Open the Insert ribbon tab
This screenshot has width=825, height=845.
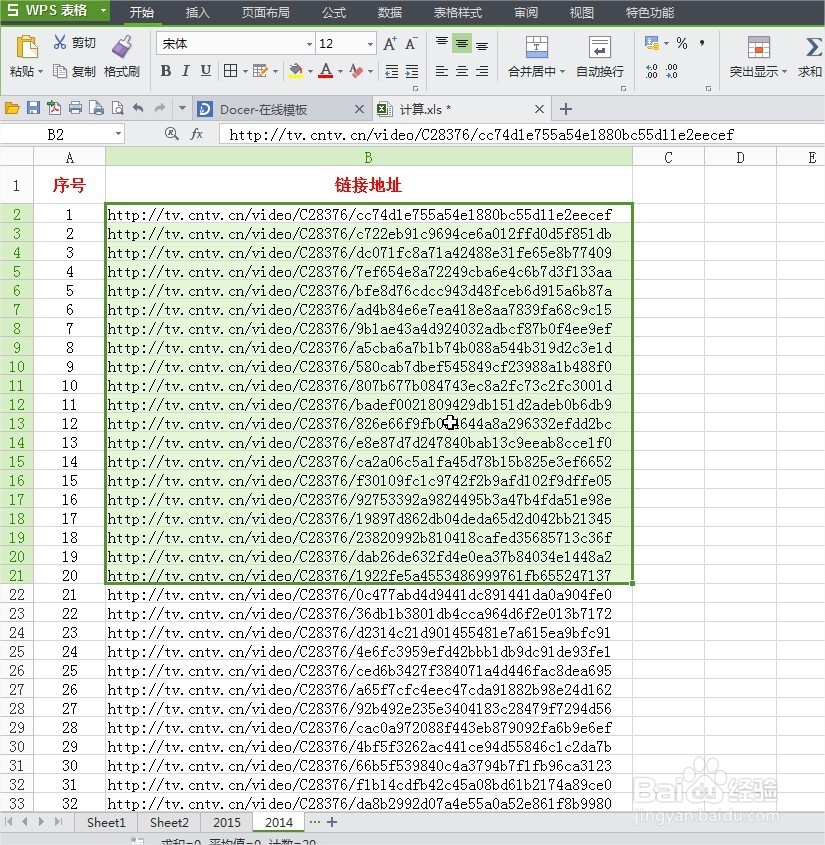[197, 12]
